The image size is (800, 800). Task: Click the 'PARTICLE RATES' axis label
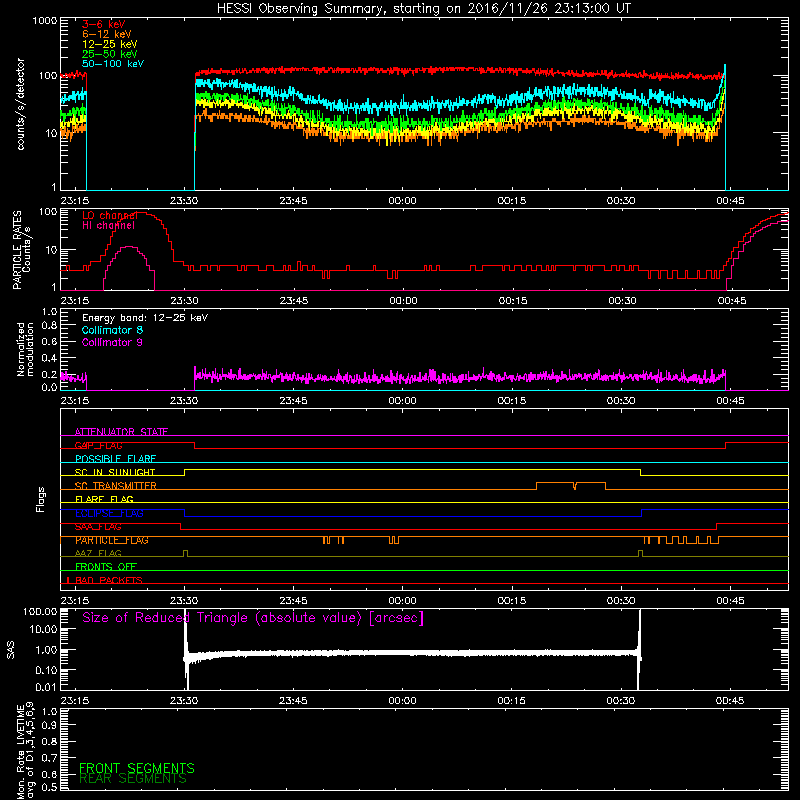pyautogui.click(x=17, y=250)
